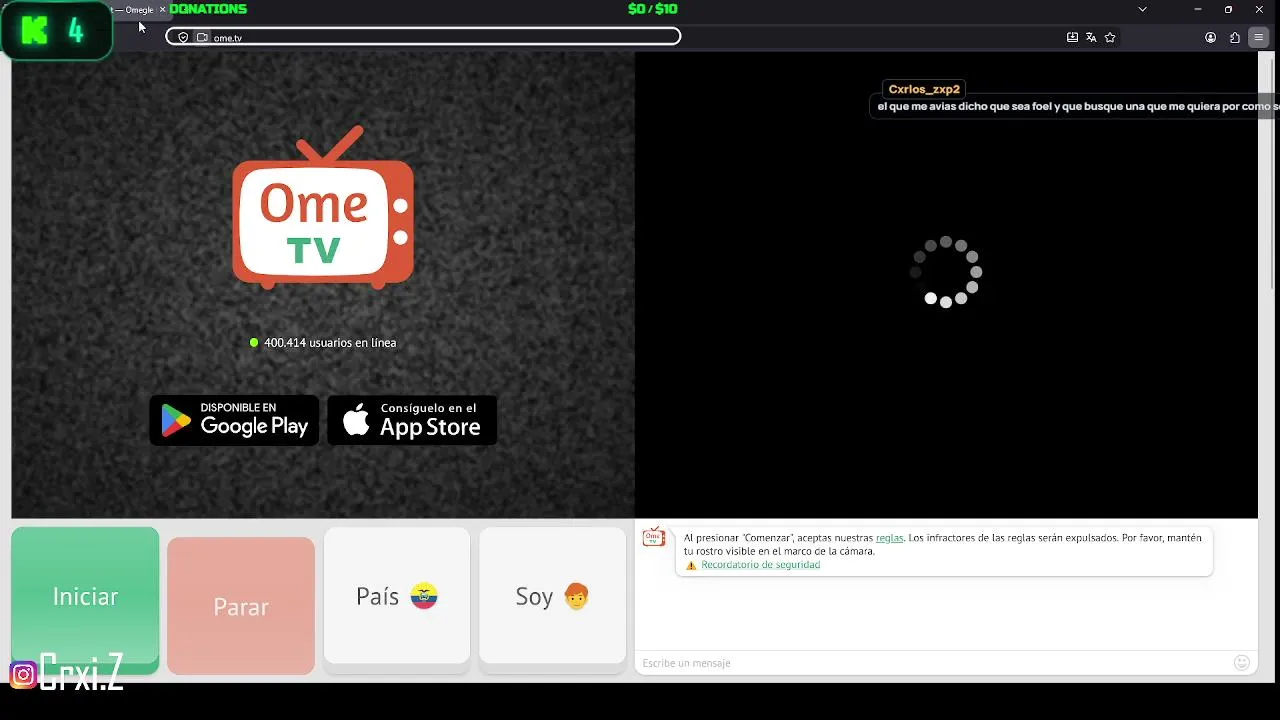Click the loading spinner in video pane
Screen dimensions: 1280x720
click(x=946, y=271)
